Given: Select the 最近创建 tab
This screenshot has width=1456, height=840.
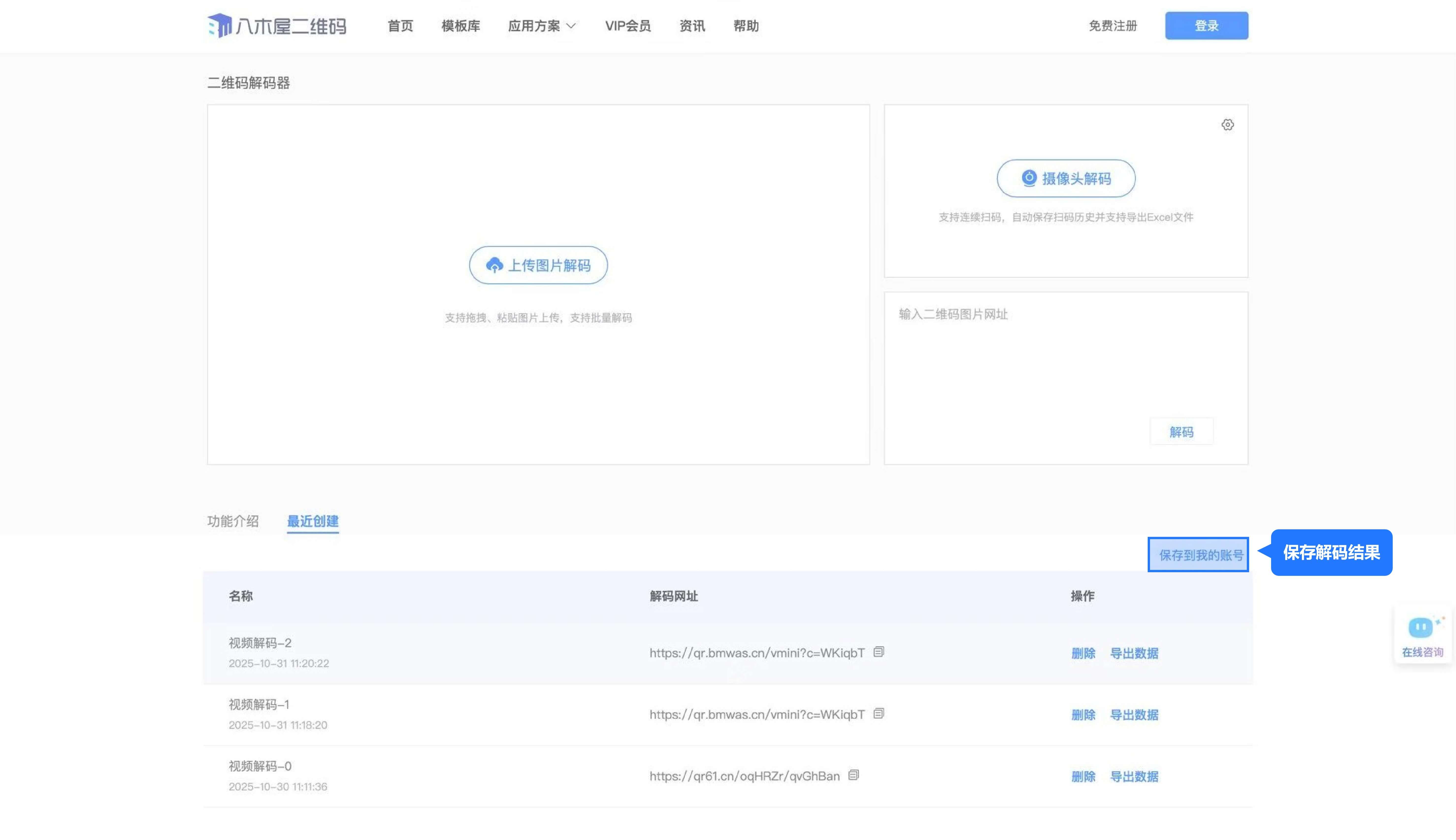Looking at the screenshot, I should 313,521.
